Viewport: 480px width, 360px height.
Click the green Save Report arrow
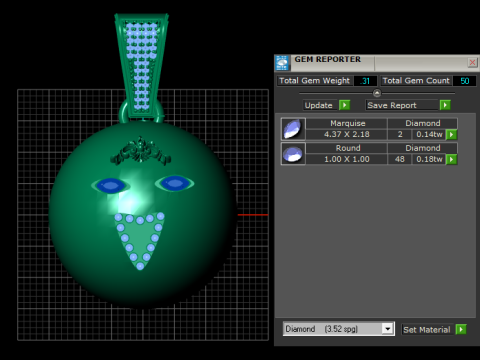tap(445, 105)
